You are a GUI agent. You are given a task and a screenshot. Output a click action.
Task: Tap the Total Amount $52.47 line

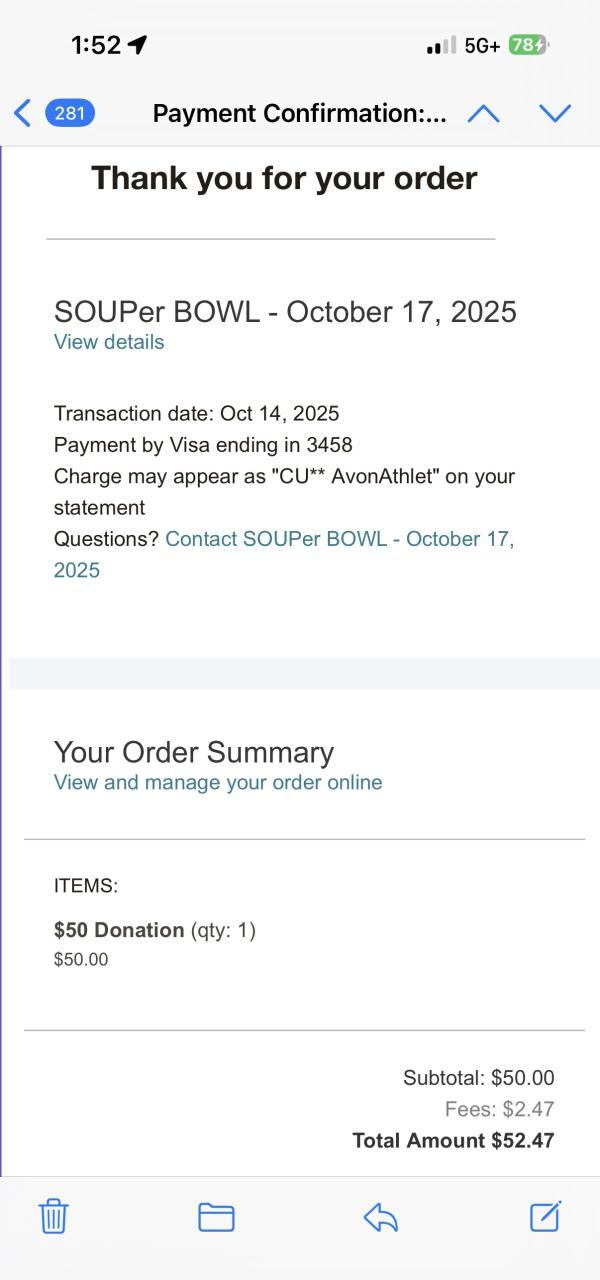coord(453,1140)
